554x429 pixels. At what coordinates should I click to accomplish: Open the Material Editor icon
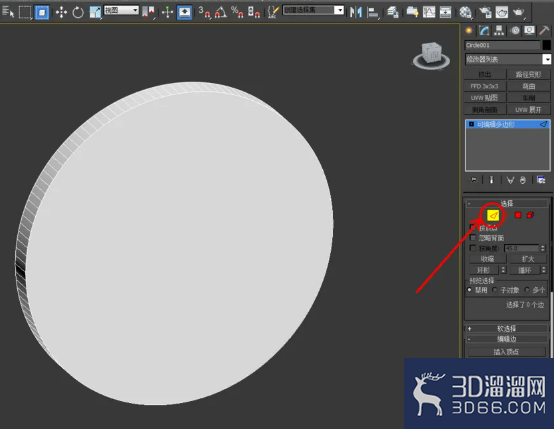point(466,12)
